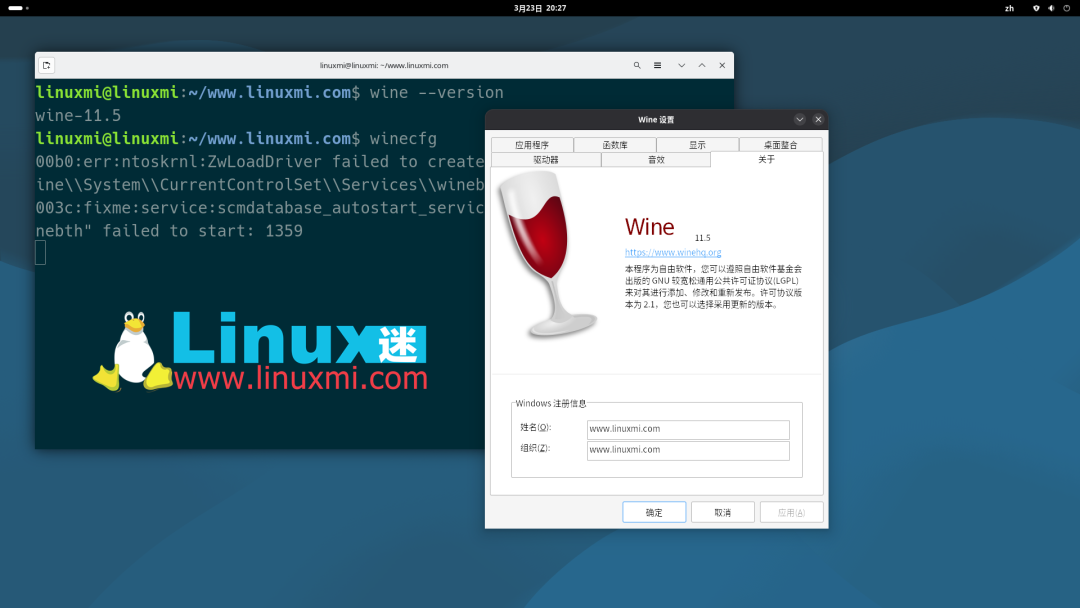
Task: Open the terminal hamburger menu
Action: 657,64
